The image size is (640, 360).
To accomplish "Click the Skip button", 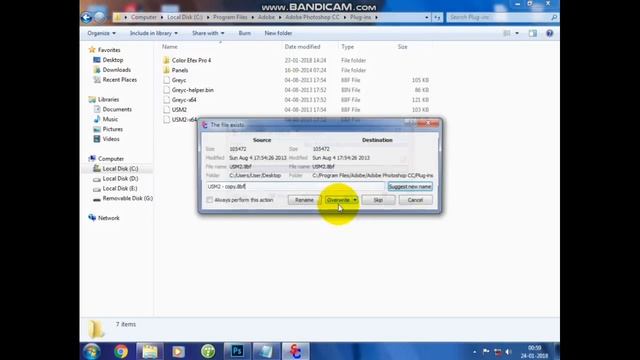I will [378, 200].
